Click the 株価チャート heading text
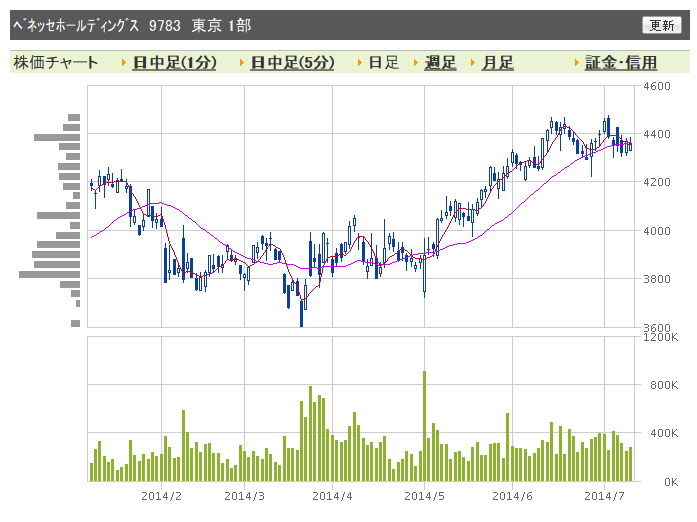 pos(56,62)
